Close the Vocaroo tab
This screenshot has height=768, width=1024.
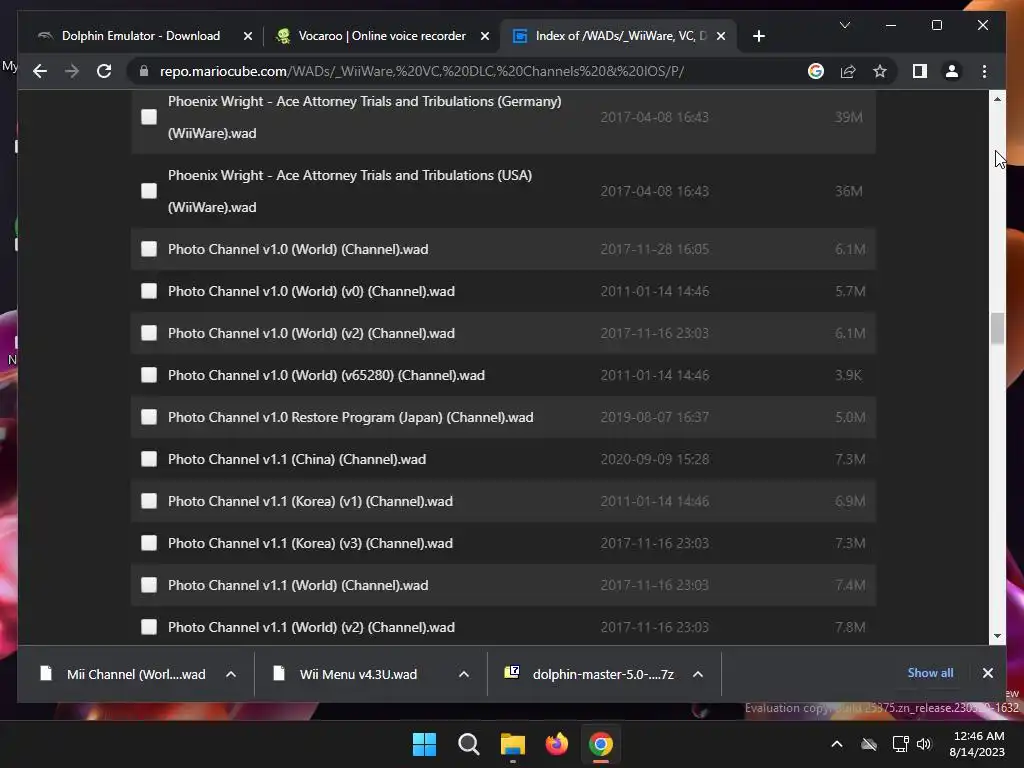(485, 36)
